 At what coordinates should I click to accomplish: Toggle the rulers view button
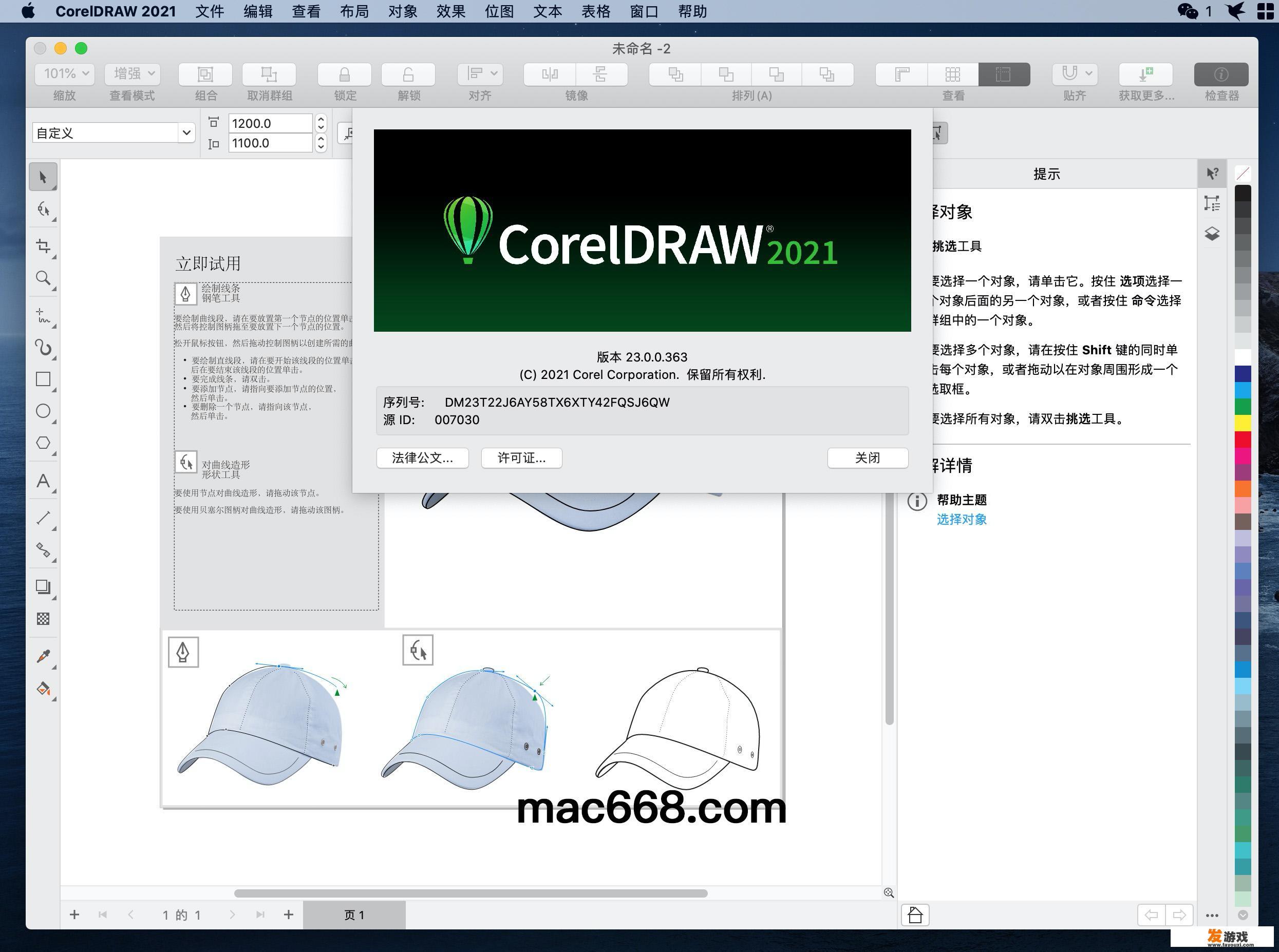pos(901,74)
